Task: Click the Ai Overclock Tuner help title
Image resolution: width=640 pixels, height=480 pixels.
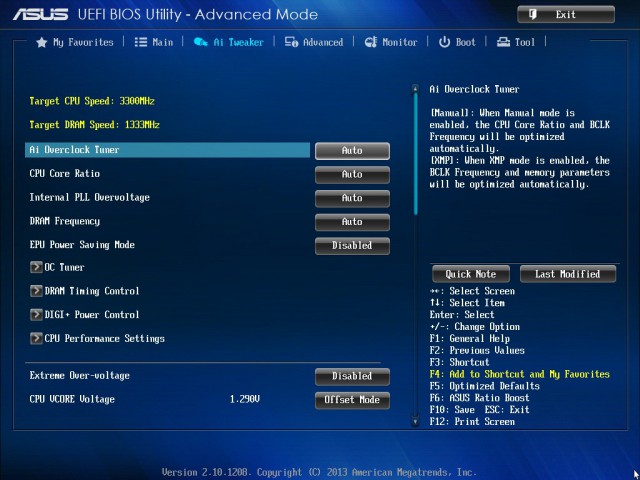Action: pos(474,89)
